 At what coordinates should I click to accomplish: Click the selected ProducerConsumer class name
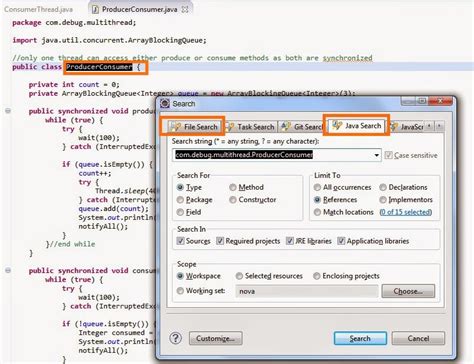pos(99,67)
